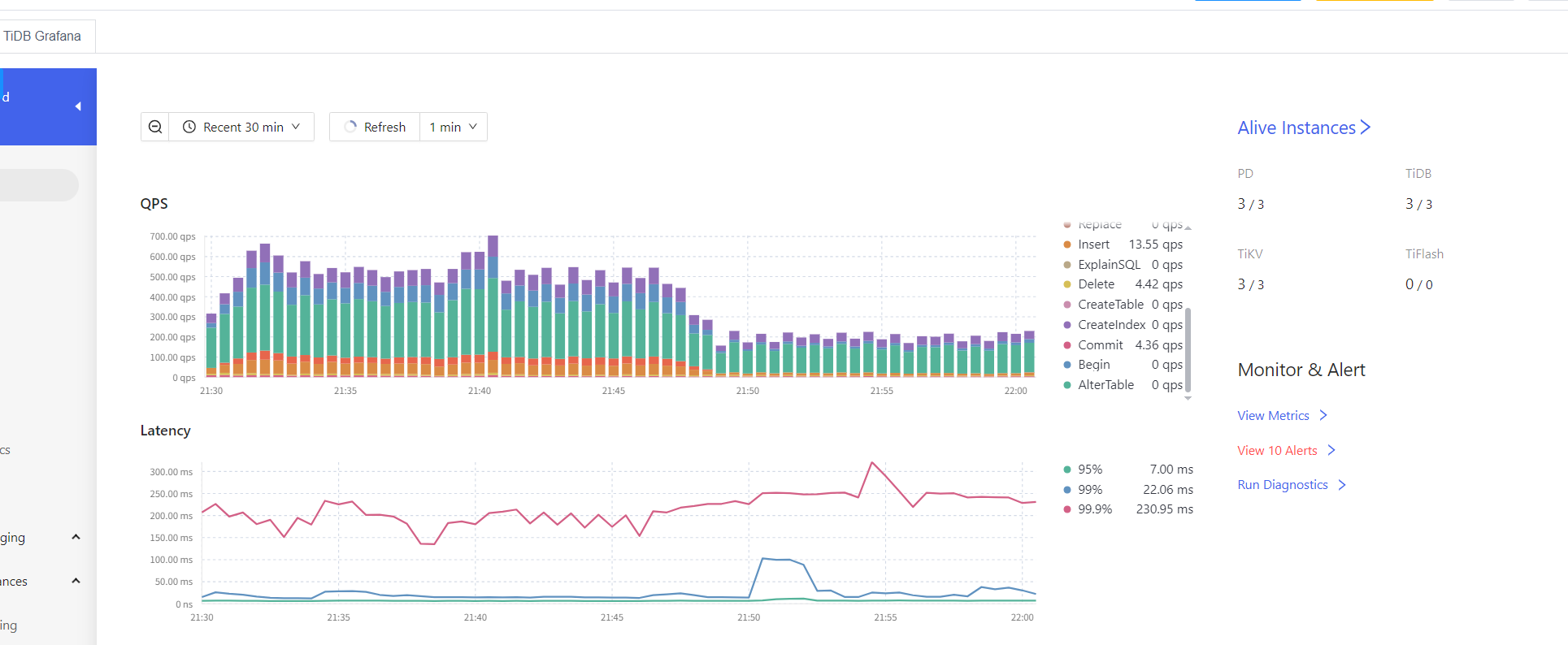
Task: Collapse sidebar with the left arrow icon
Action: tap(78, 106)
